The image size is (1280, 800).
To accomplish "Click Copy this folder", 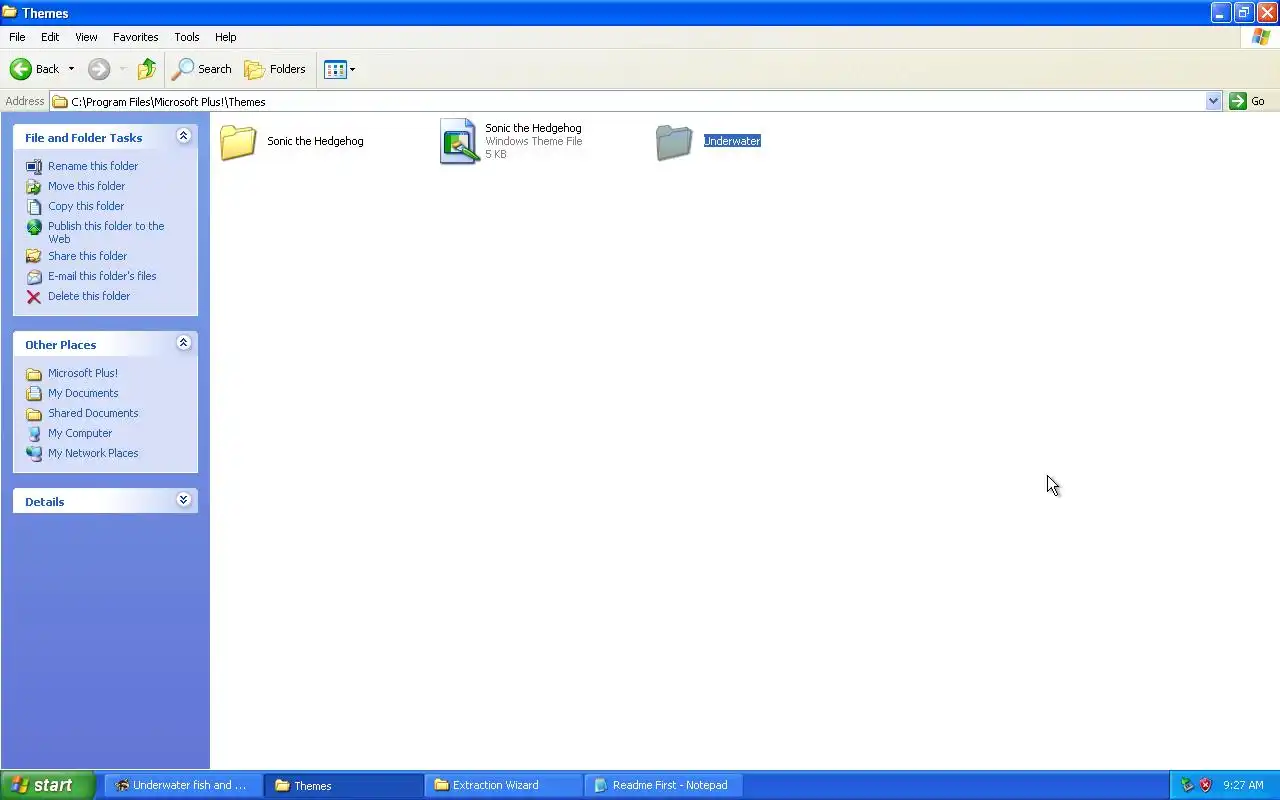I will point(86,206).
